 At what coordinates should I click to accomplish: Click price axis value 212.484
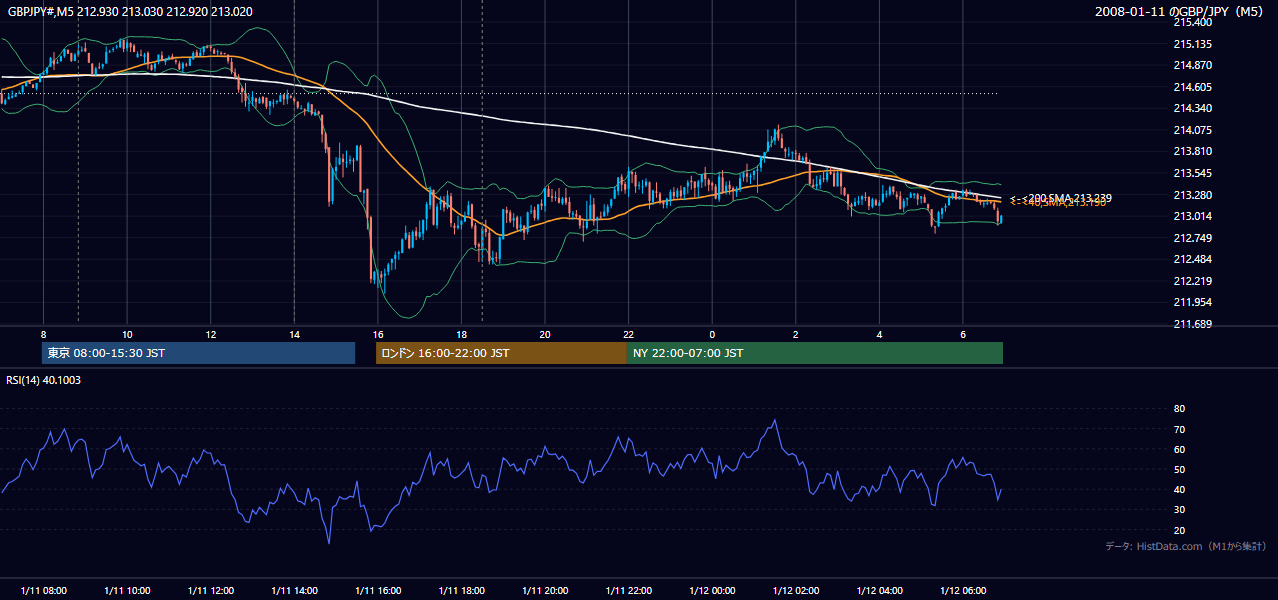pos(1193,259)
